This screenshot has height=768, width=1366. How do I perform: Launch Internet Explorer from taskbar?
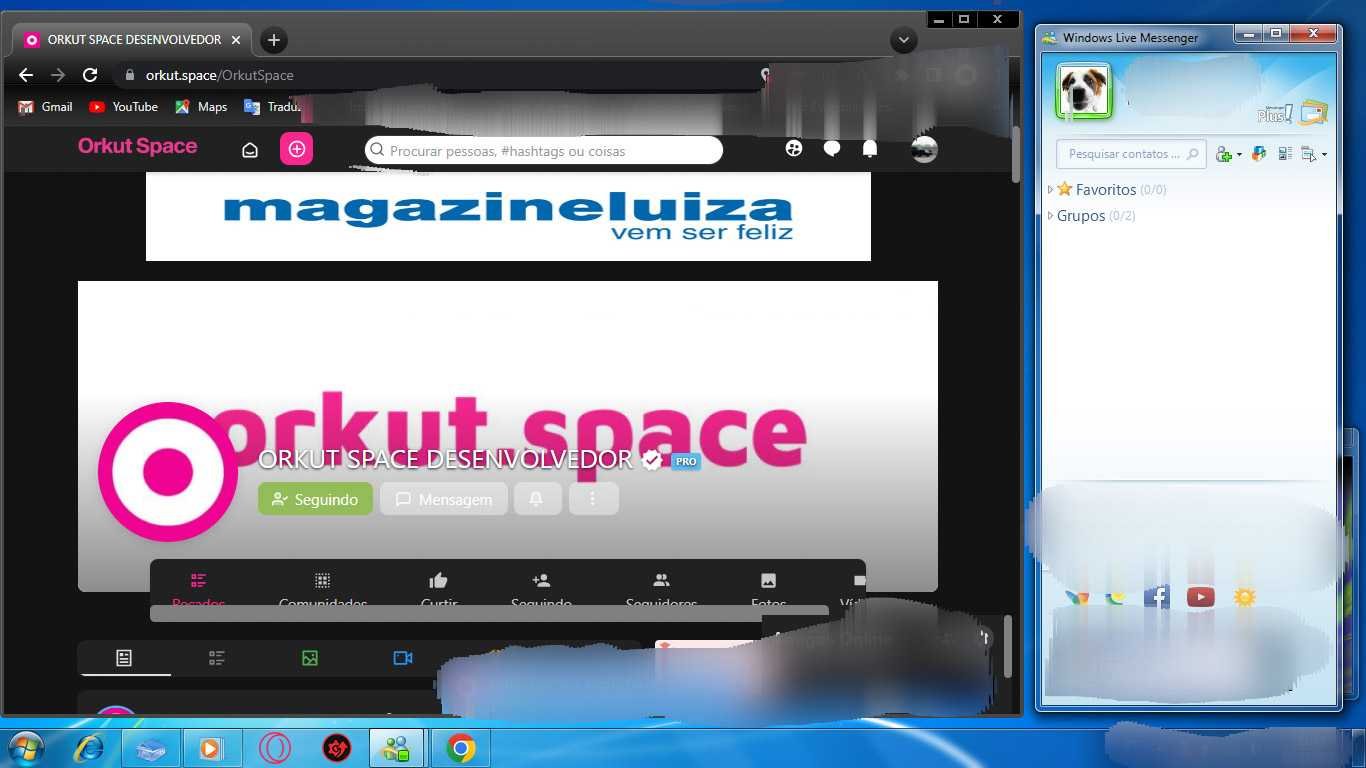(89, 748)
